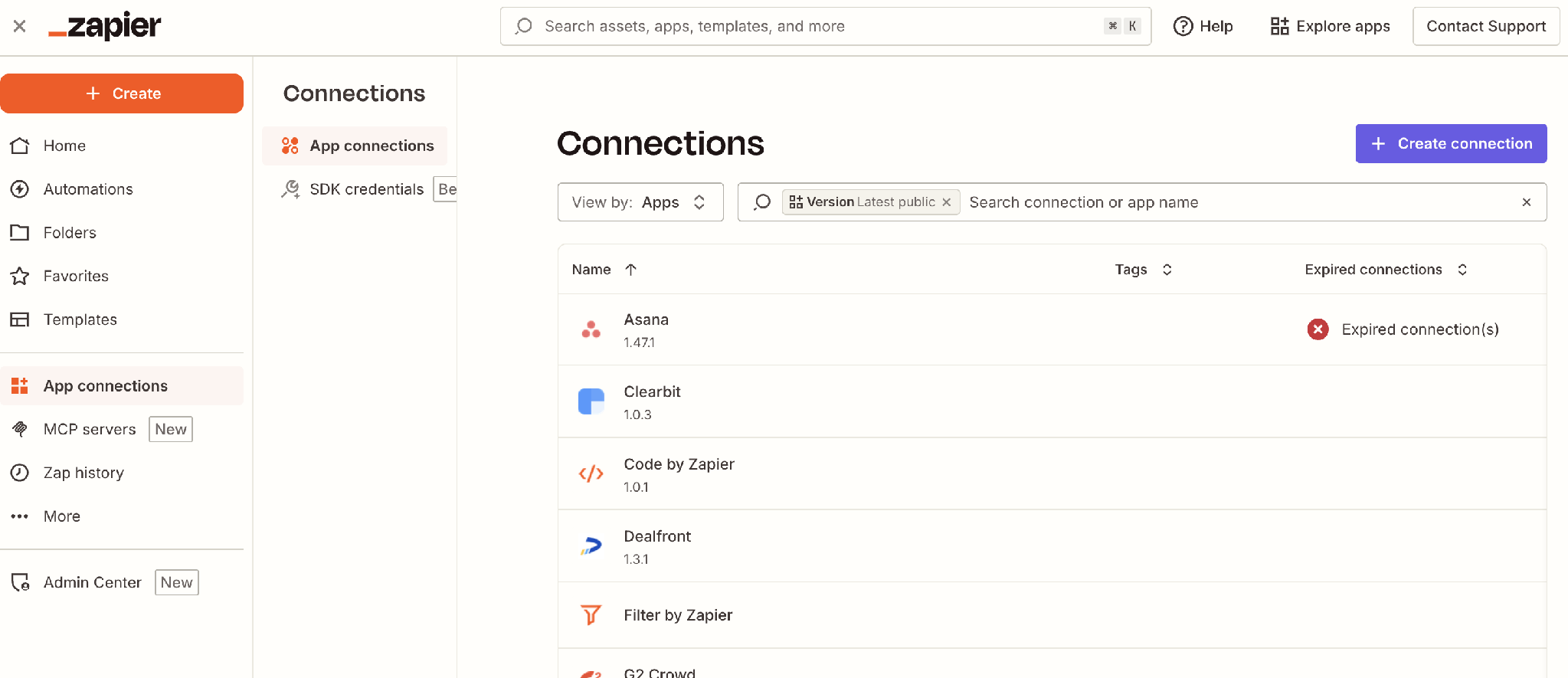The height and width of the screenshot is (678, 1568).
Task: Click the Filter by Zapier funnel icon
Action: pos(591,615)
